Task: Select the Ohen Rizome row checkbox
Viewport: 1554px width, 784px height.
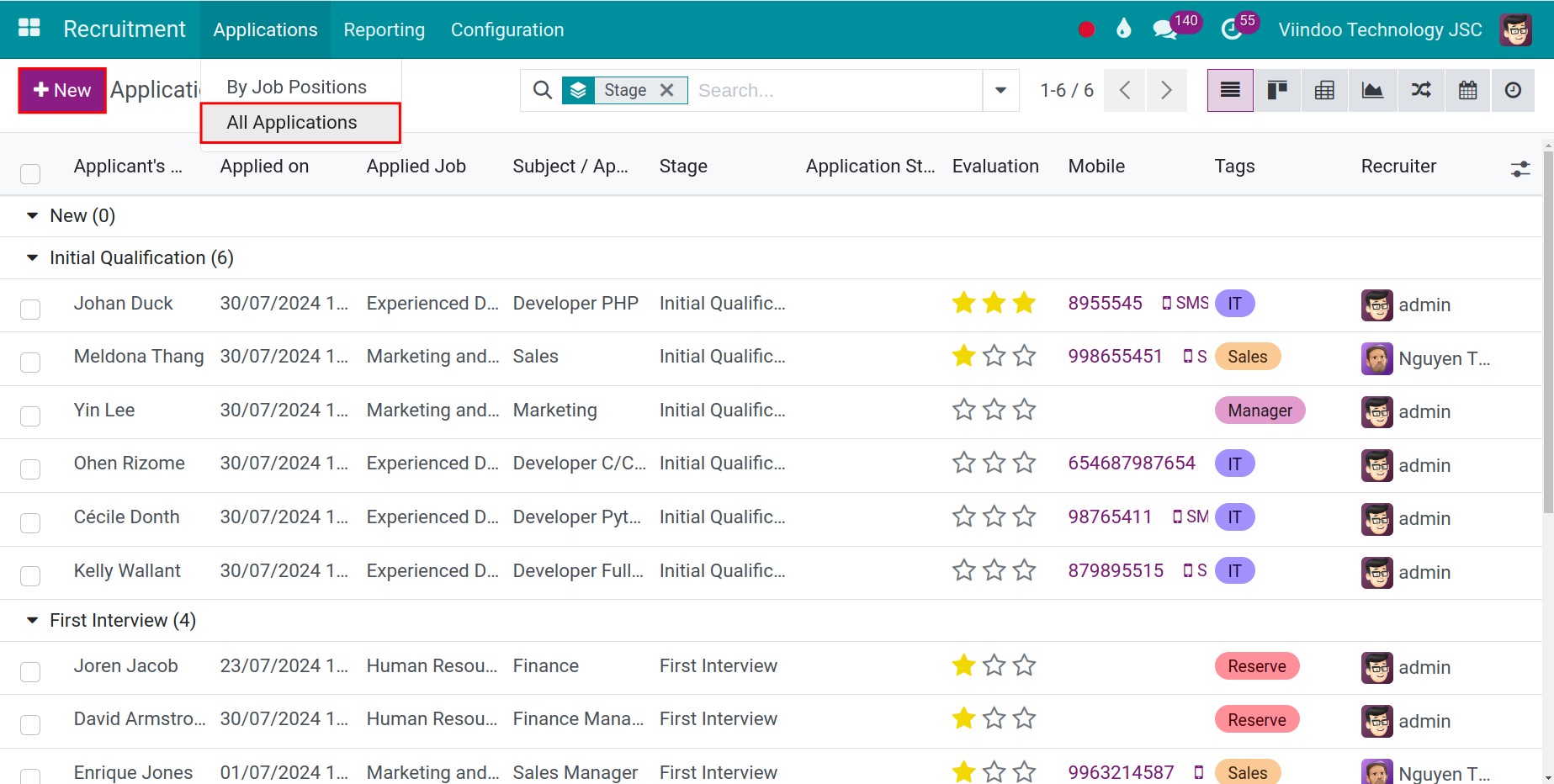Action: 30,469
